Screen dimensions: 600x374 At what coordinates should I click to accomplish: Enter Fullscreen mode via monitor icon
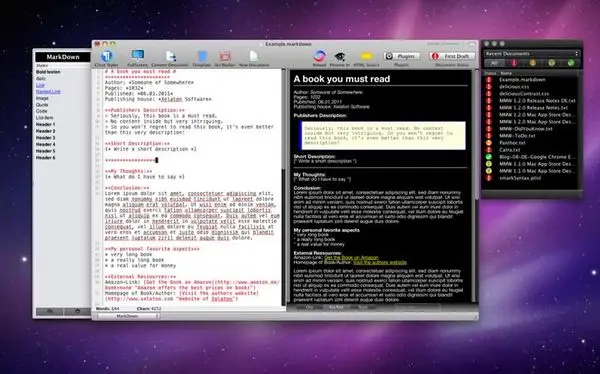tap(137, 56)
